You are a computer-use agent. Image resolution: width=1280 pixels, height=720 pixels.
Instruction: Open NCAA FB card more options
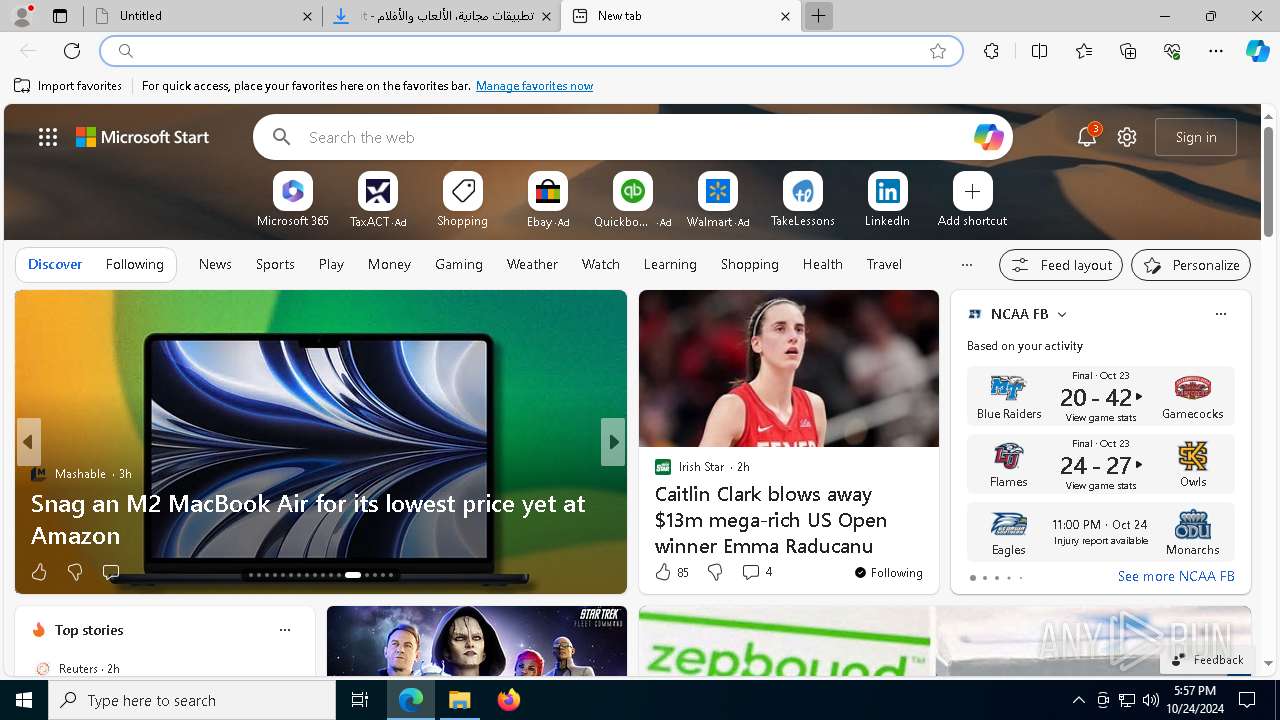pyautogui.click(x=1220, y=314)
